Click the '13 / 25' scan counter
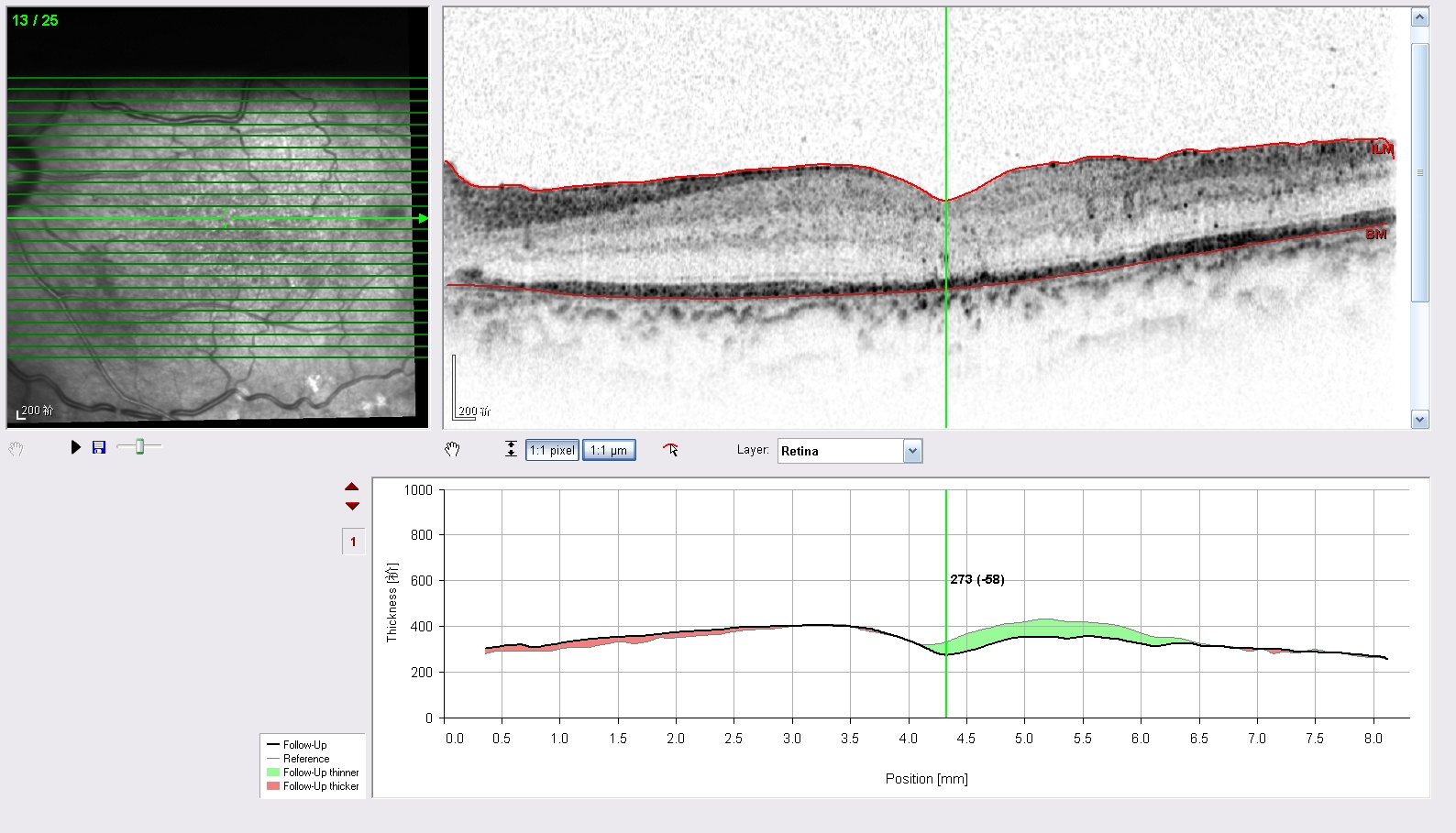 coord(35,20)
